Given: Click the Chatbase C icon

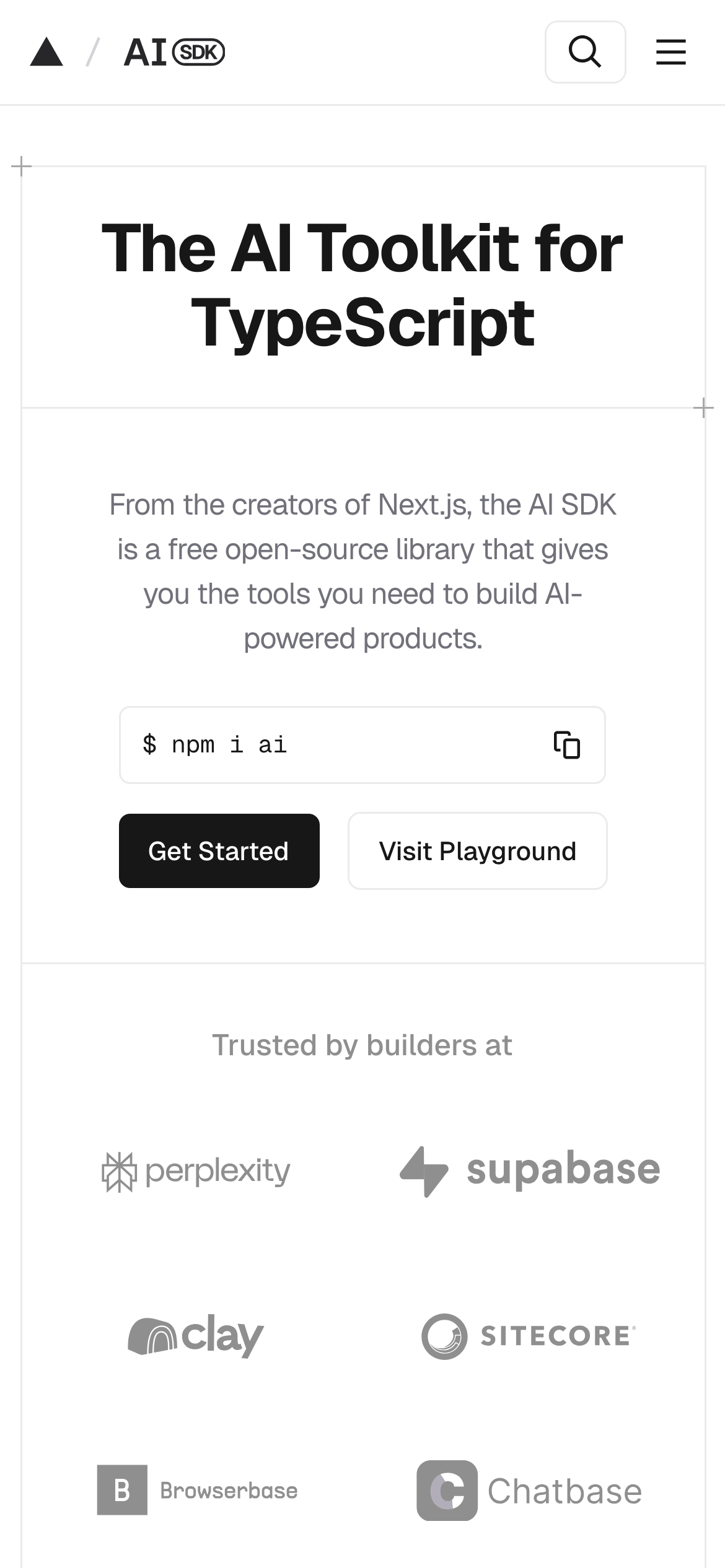Looking at the screenshot, I should tap(447, 1491).
